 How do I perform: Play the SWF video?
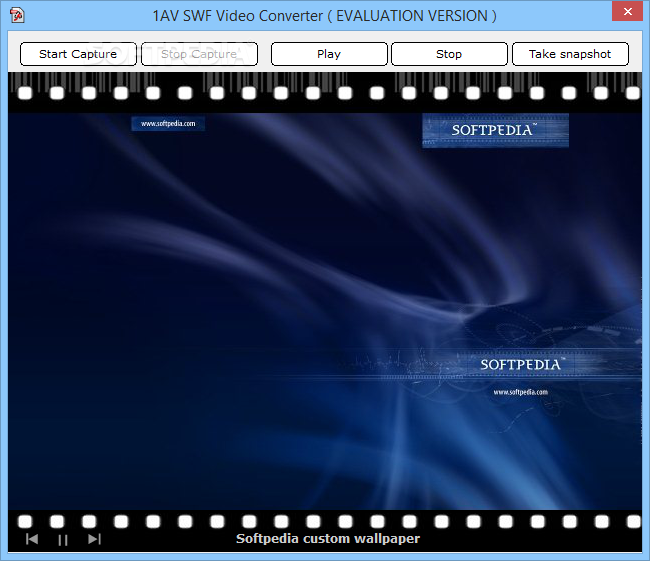[329, 54]
